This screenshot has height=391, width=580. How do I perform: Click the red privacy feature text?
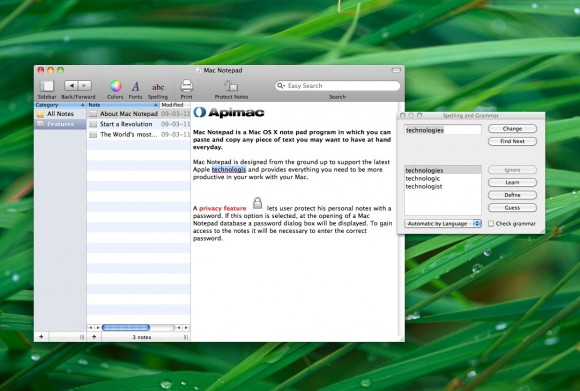click(223, 209)
